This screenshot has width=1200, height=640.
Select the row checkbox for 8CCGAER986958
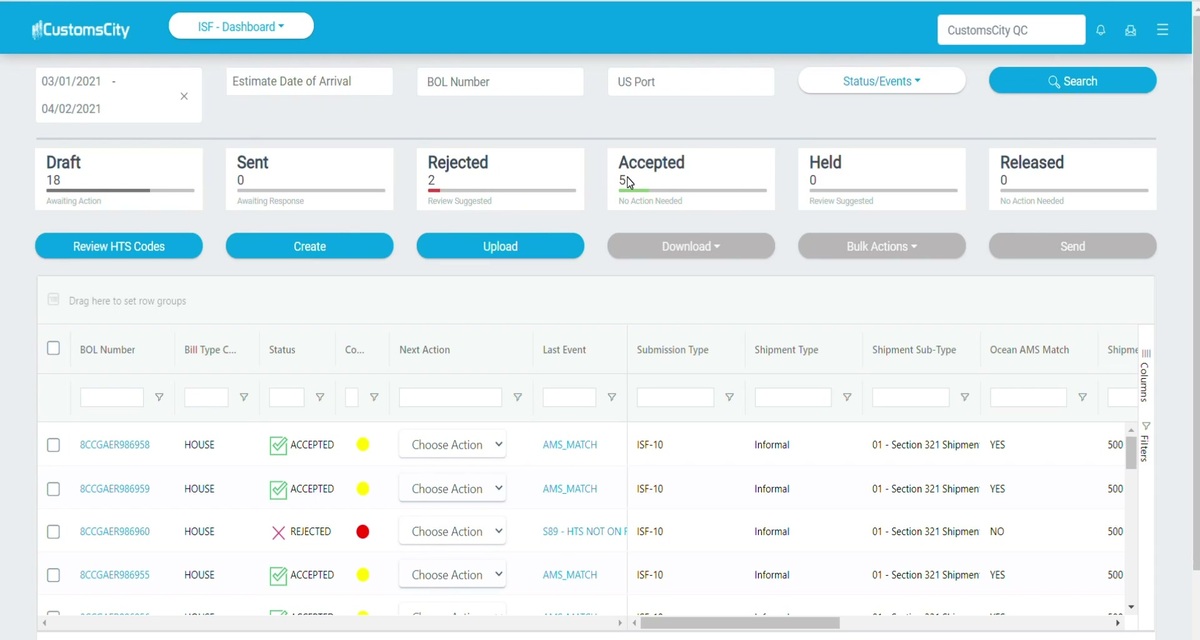(x=54, y=445)
